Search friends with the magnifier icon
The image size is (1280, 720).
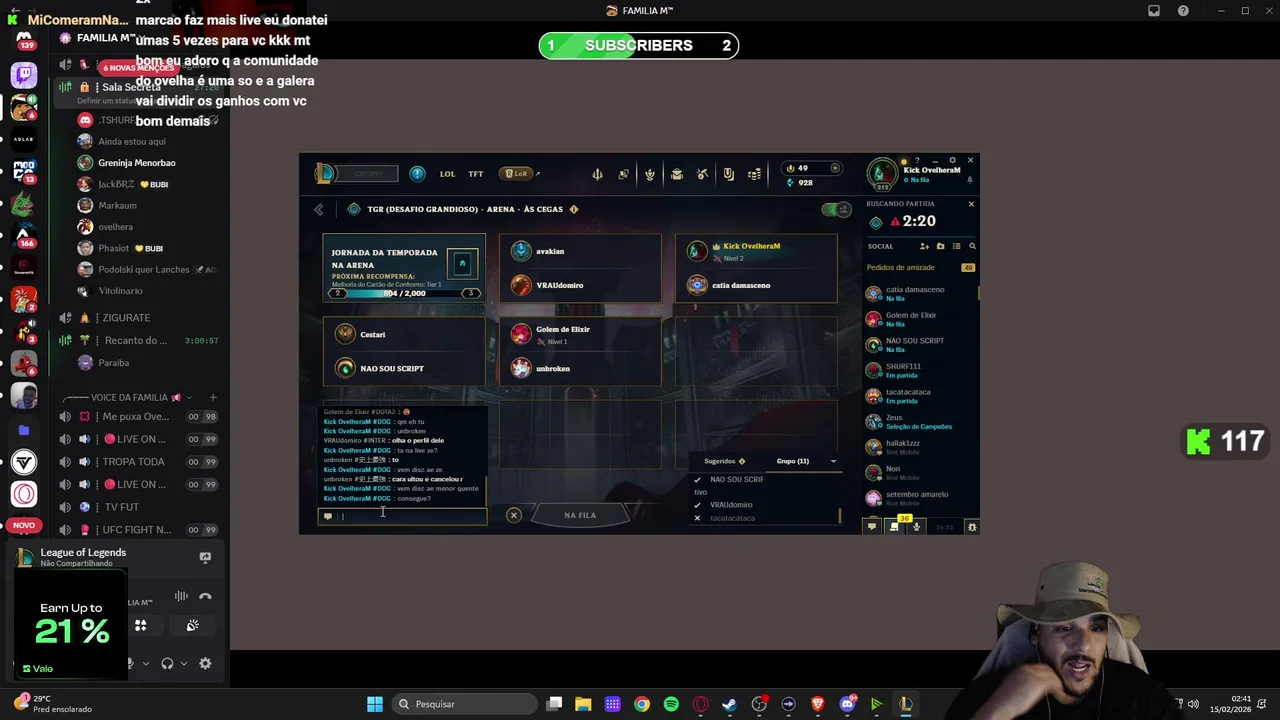pyautogui.click(x=972, y=246)
